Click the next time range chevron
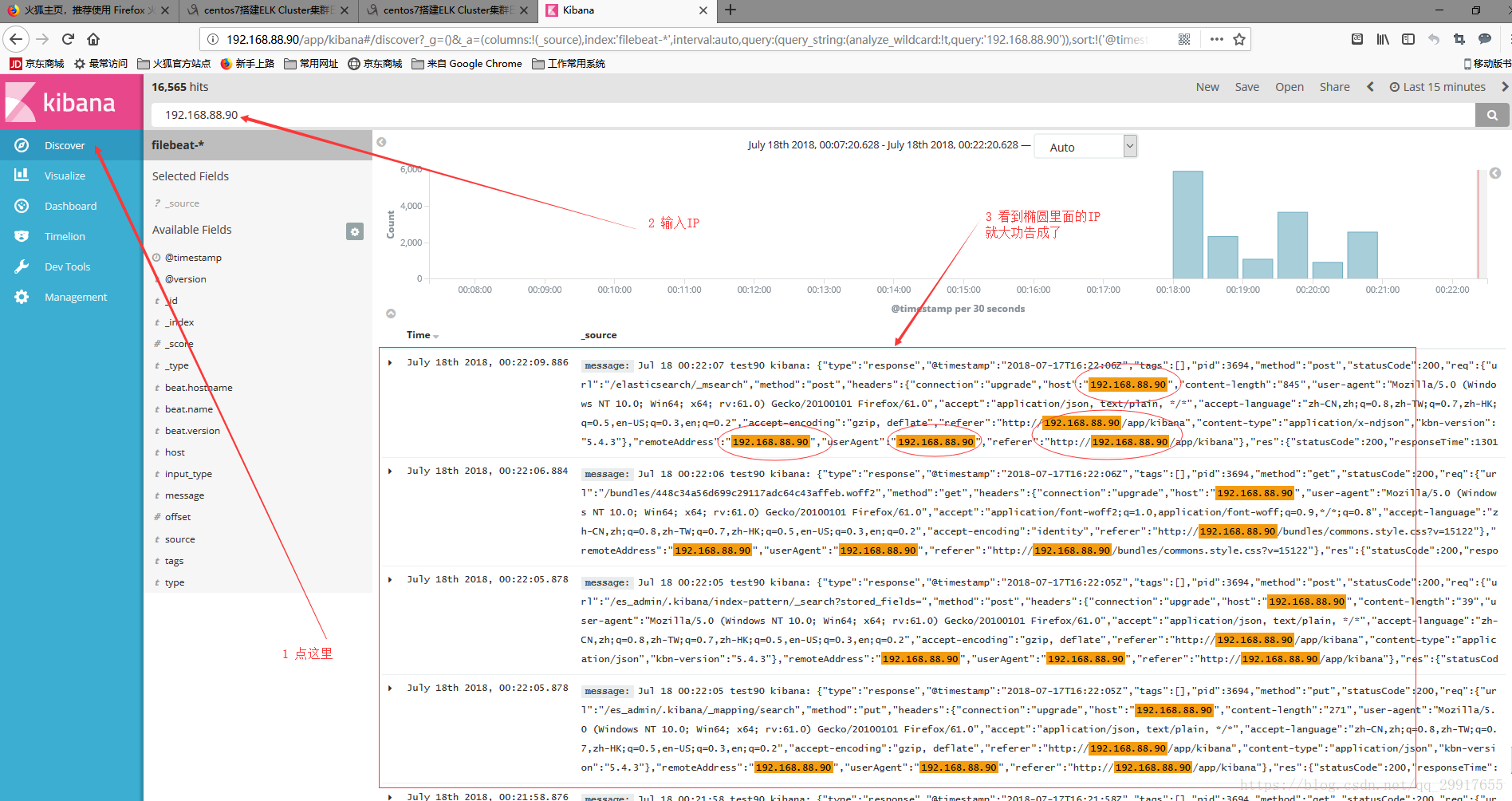Viewport: 1512px width, 801px height. coord(1505,87)
